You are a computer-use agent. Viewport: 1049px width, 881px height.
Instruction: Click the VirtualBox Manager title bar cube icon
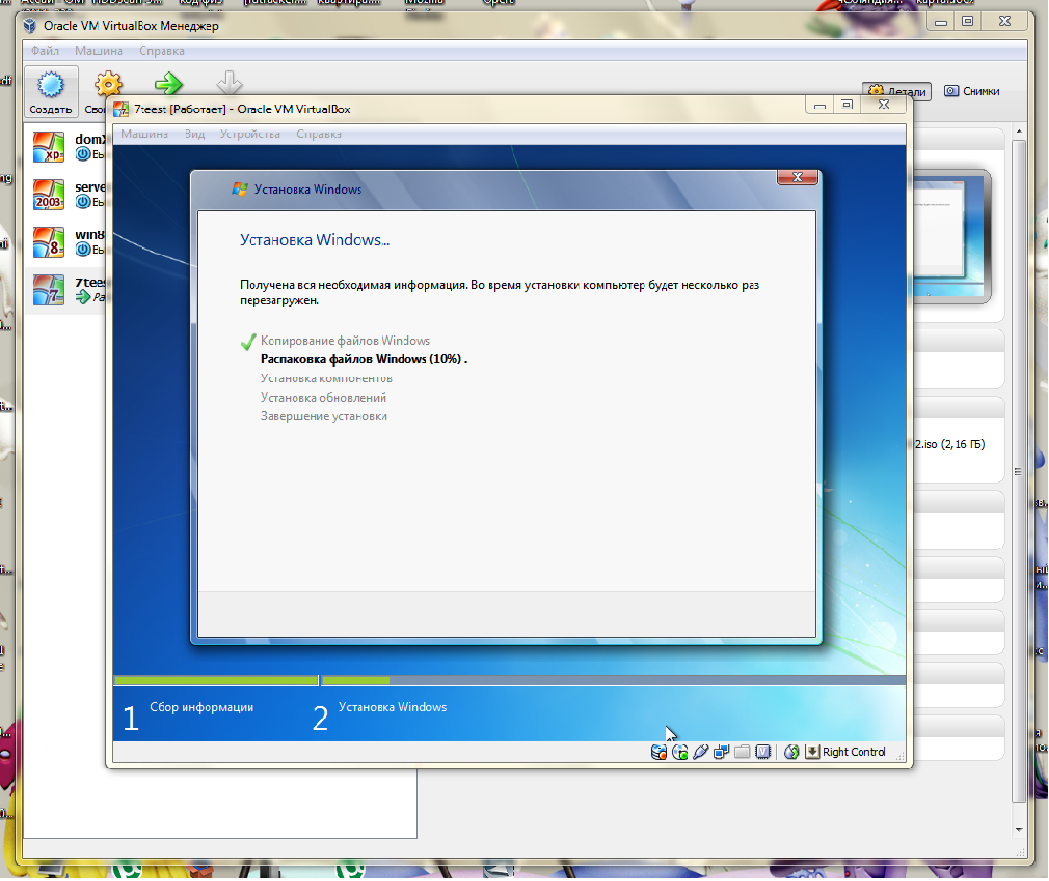tap(29, 26)
